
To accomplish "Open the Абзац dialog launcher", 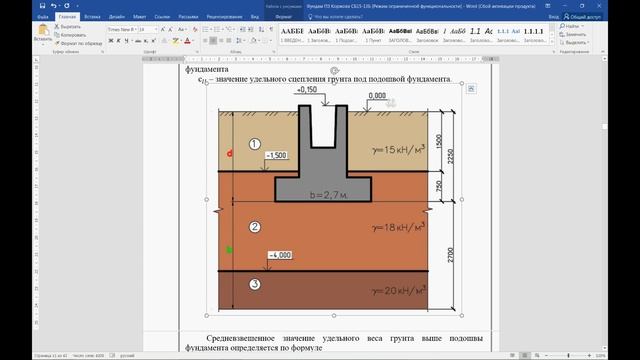I will click(x=273, y=52).
